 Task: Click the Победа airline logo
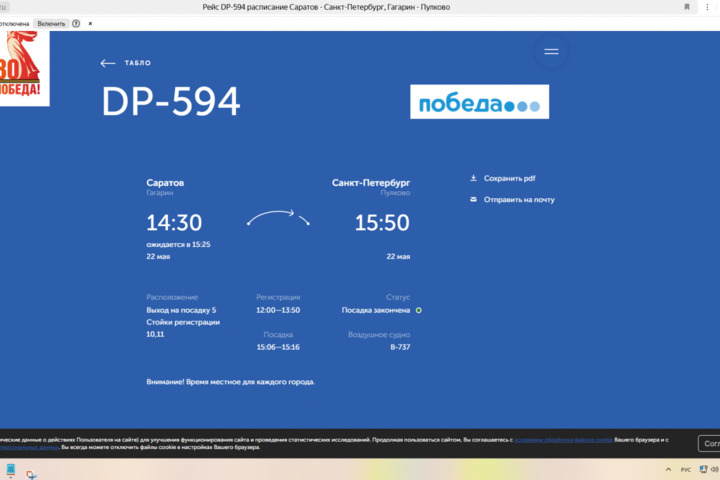pyautogui.click(x=479, y=102)
